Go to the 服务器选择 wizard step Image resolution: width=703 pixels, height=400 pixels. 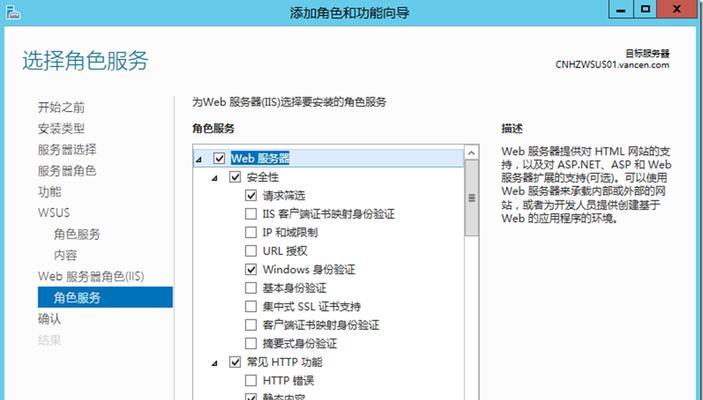[67, 149]
